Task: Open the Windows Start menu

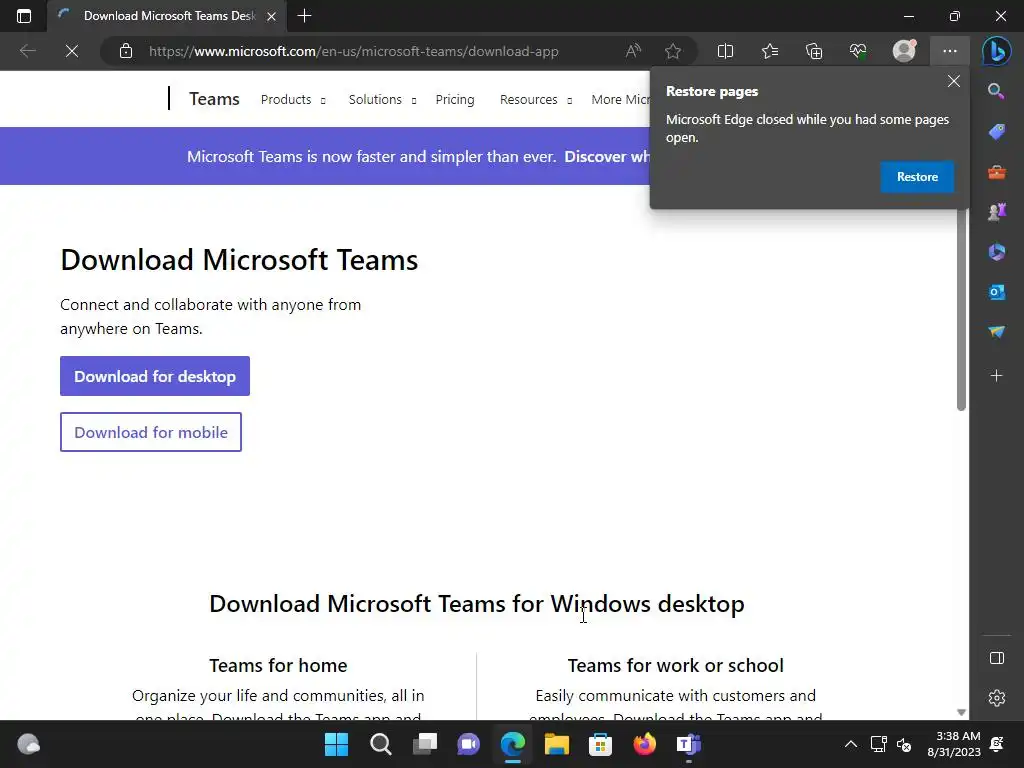Action: click(x=336, y=744)
